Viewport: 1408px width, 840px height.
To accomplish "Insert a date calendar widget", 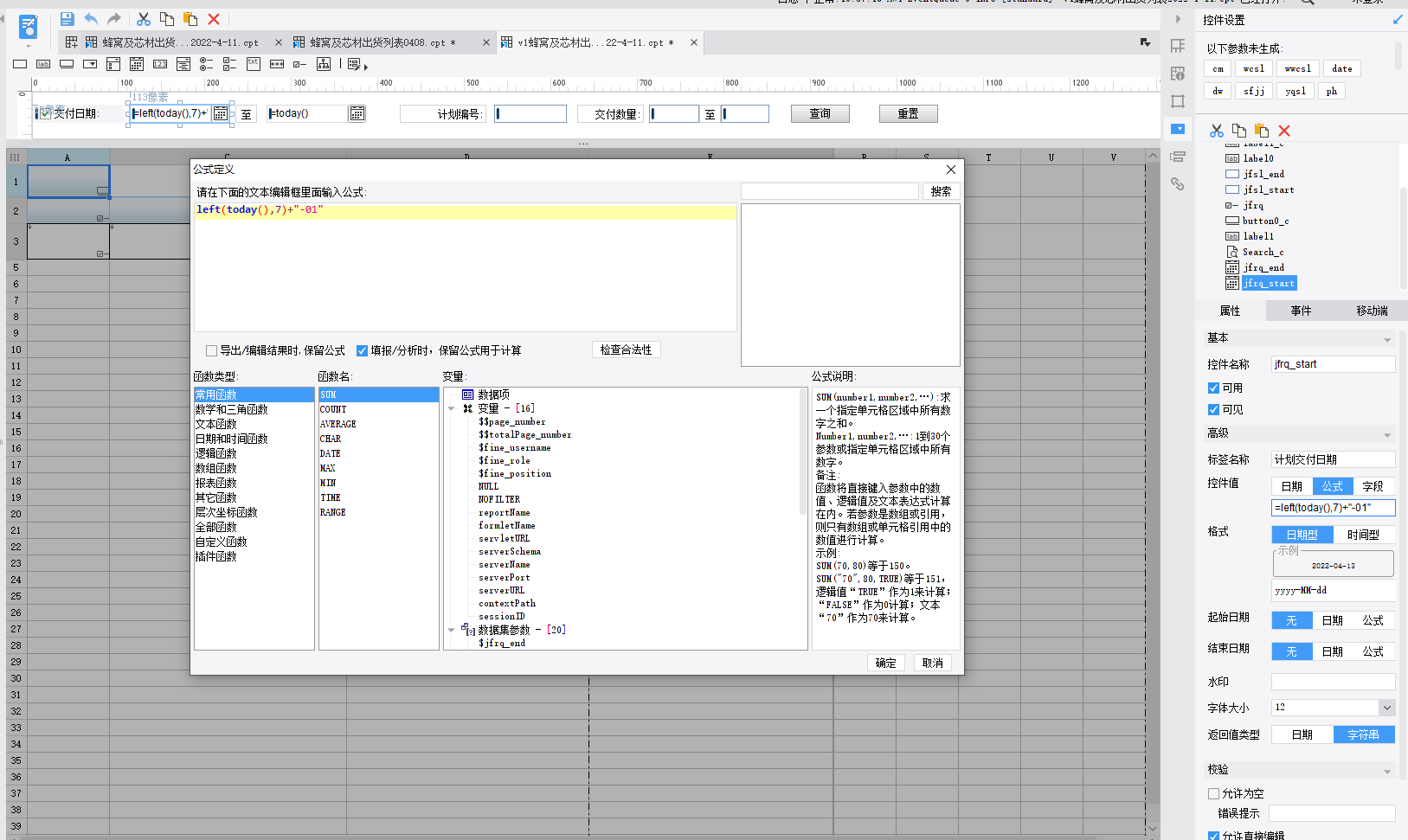I will pyautogui.click(x=137, y=64).
